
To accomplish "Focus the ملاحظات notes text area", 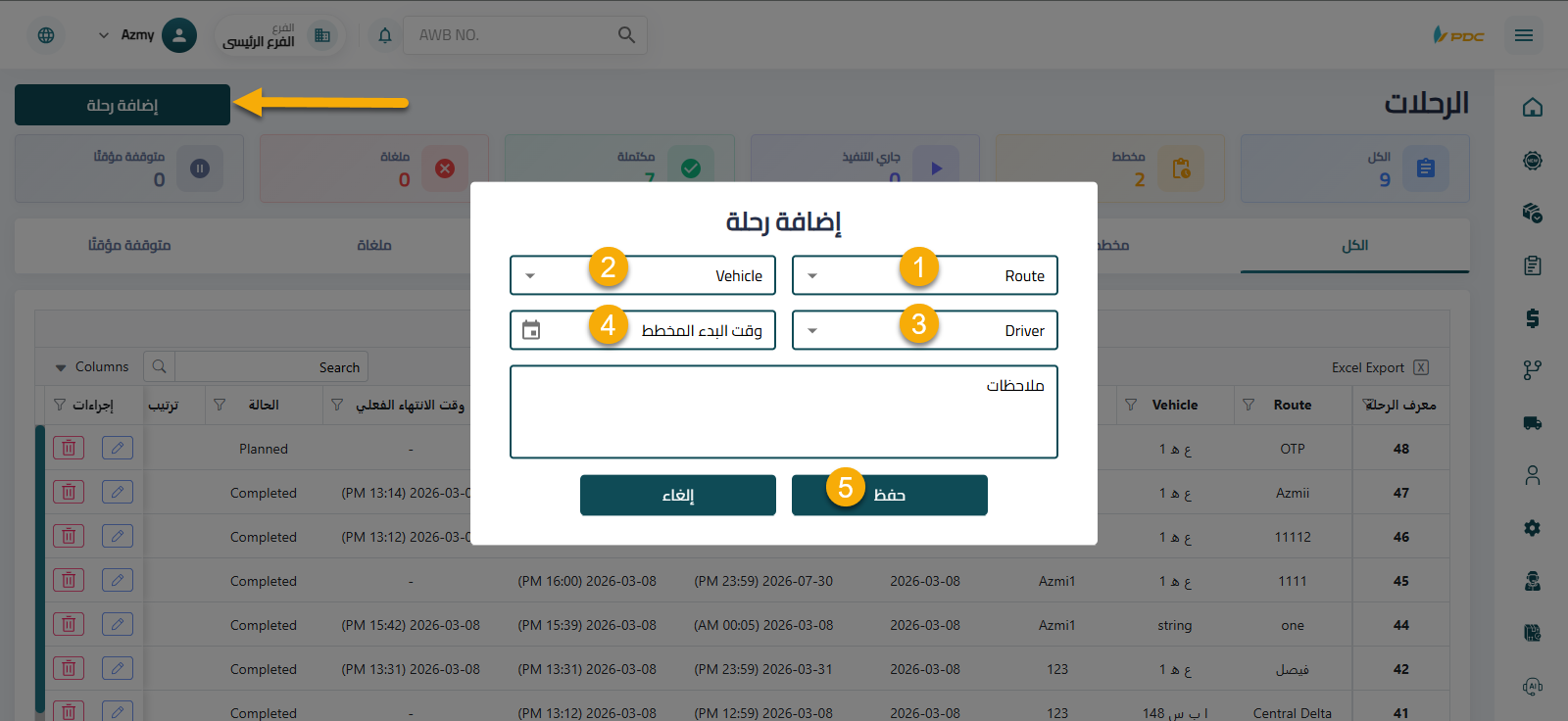I will click(784, 411).
